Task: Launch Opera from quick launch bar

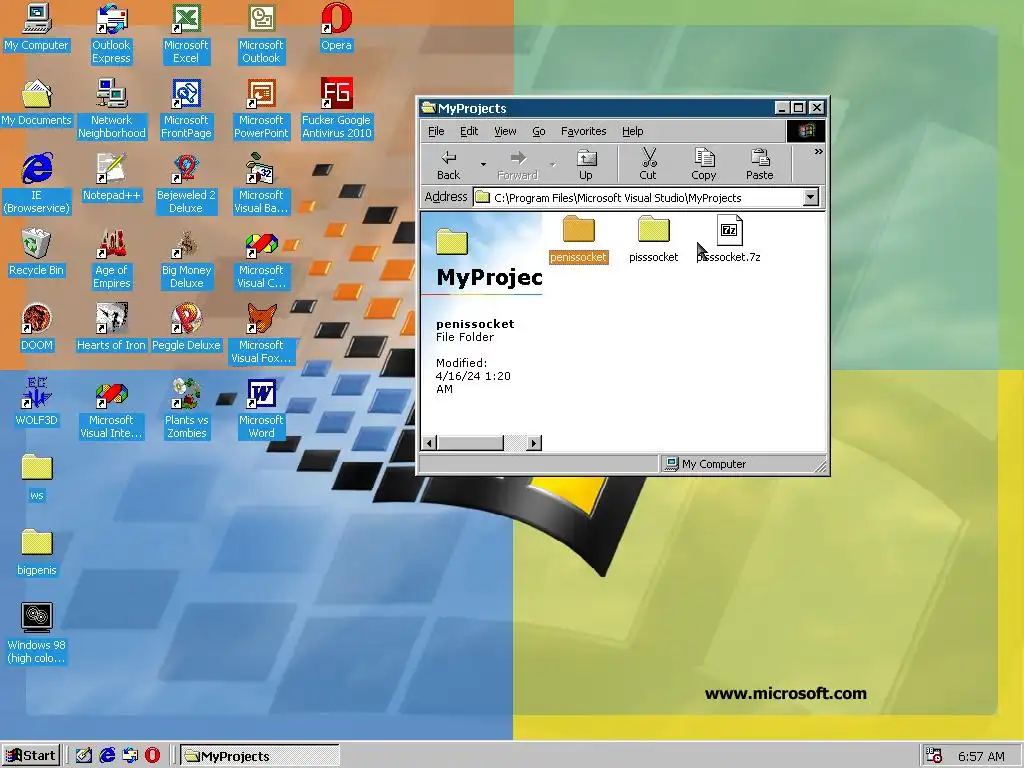Action: [152, 756]
